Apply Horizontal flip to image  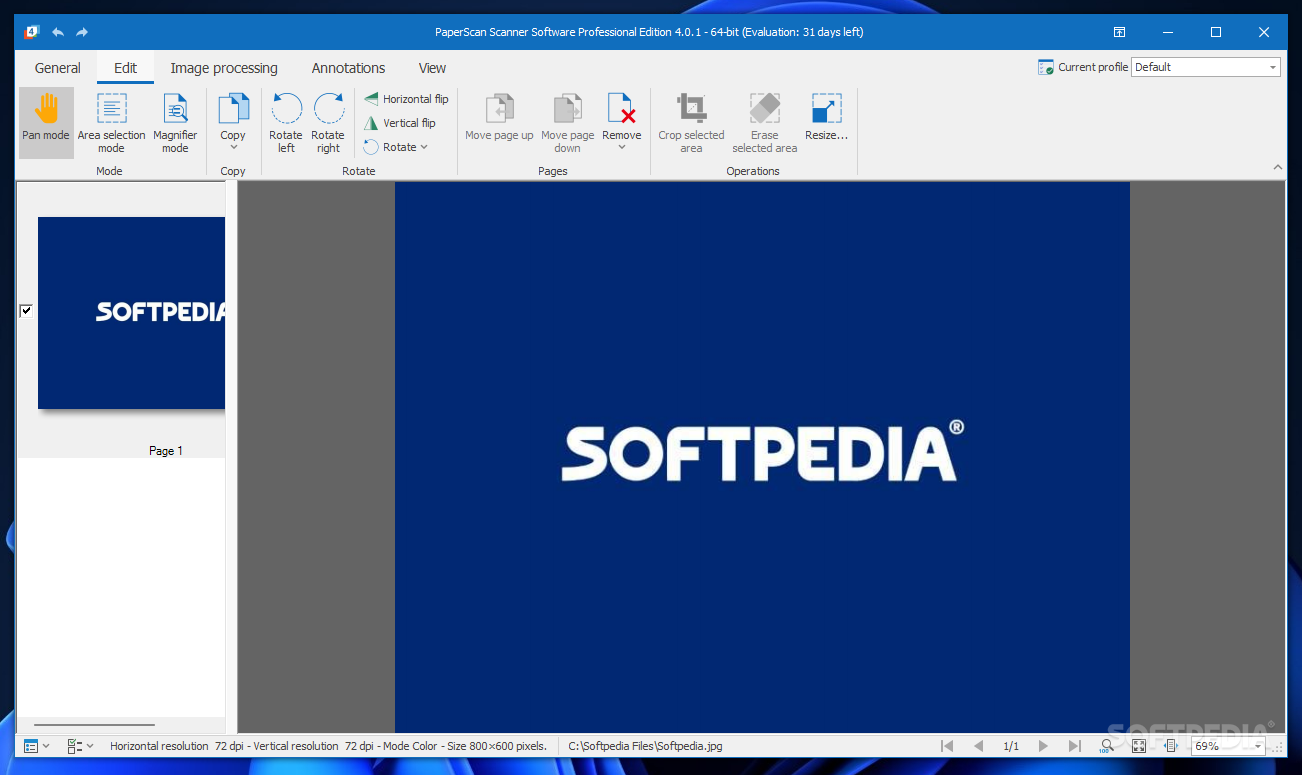pos(405,99)
